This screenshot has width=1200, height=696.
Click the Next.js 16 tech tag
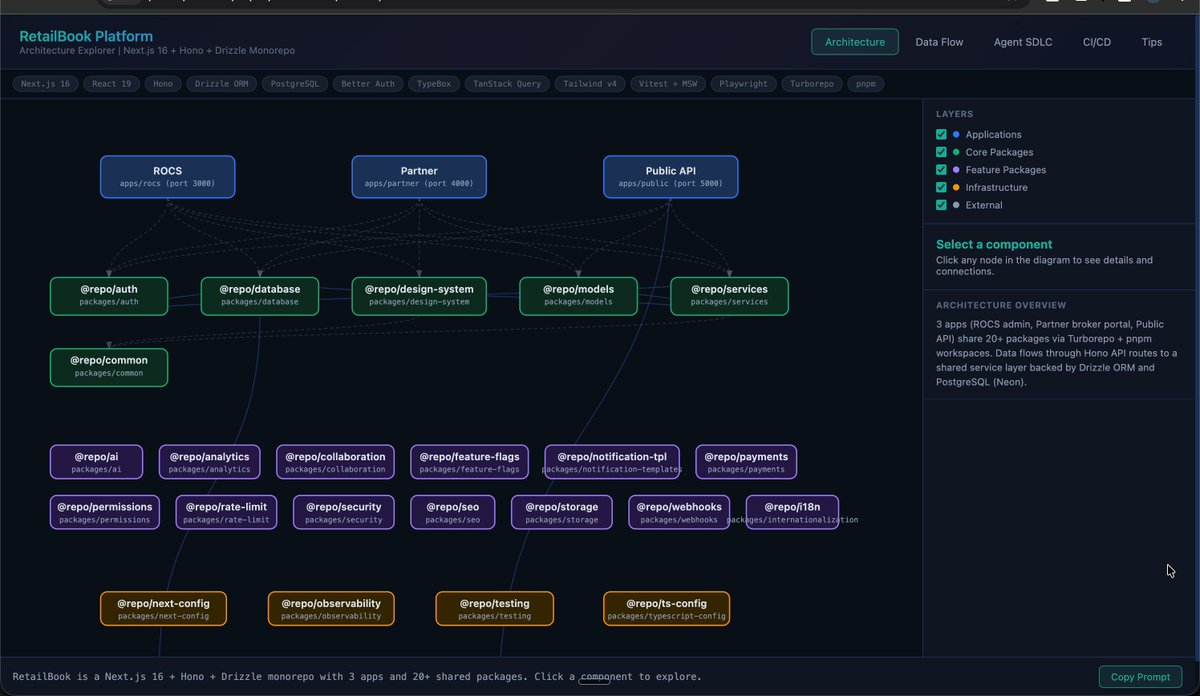(46, 84)
